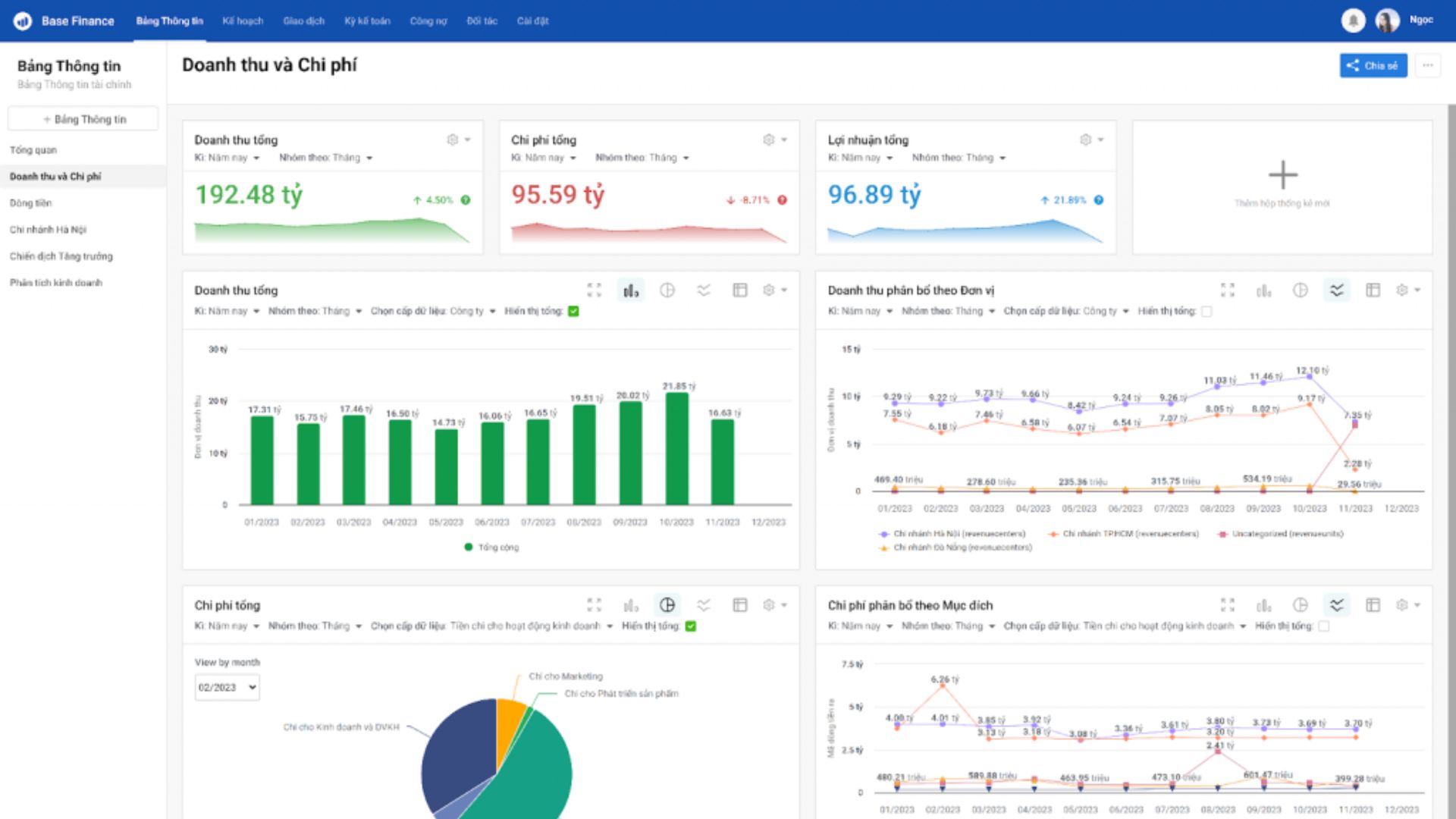
Task: Open gear settings on Lợi nhuận tổng card
Action: coord(1086,140)
